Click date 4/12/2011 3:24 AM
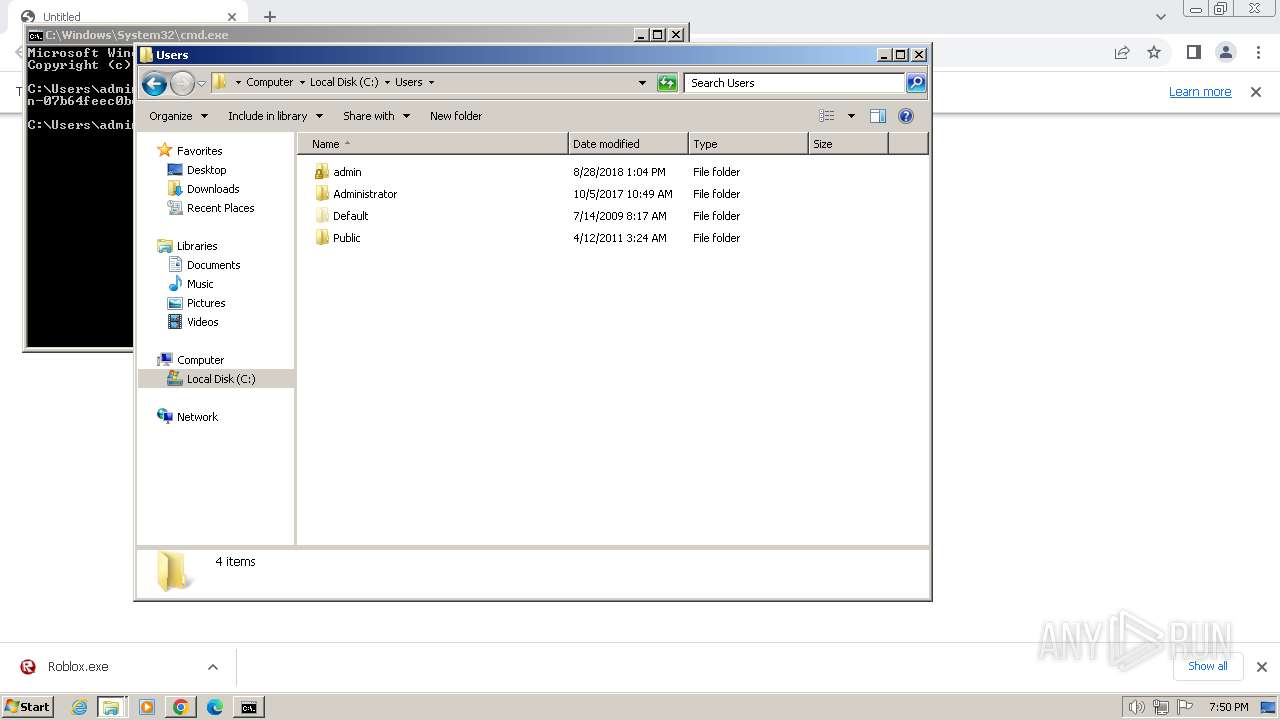This screenshot has height=720, width=1280. pos(619,238)
